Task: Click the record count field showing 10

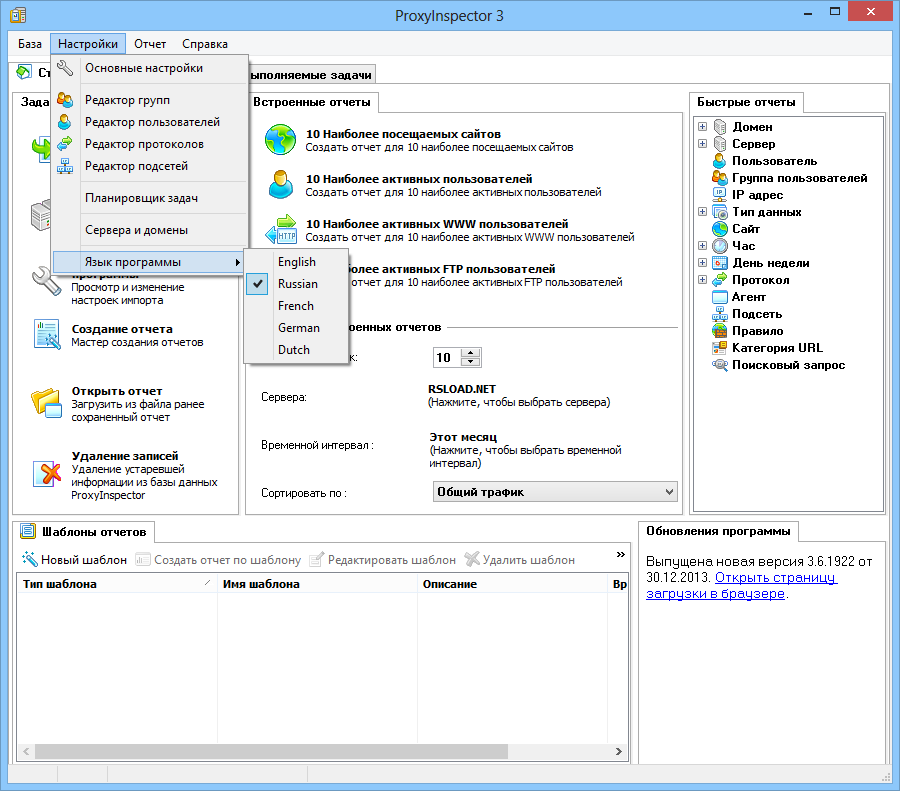Action: tap(447, 358)
